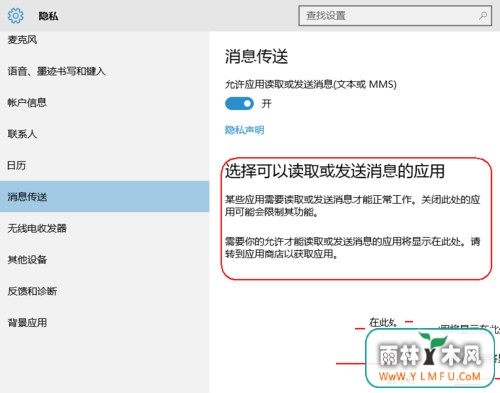Open 语音、墨迹书写和键入 settings
Screen dimensions: 500x393
point(56,71)
